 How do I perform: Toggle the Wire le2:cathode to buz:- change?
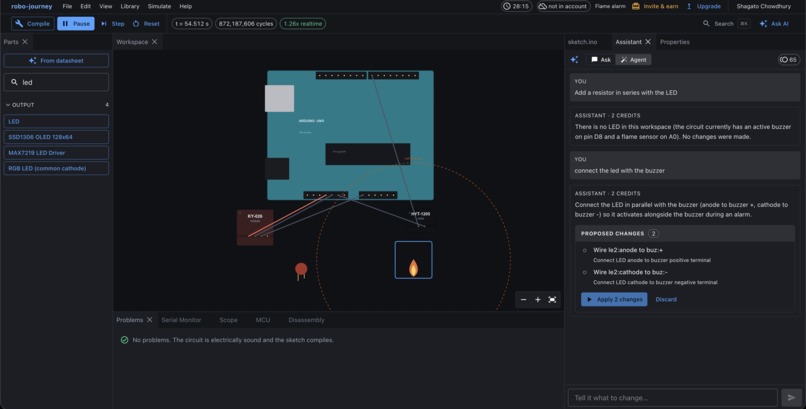(584, 272)
